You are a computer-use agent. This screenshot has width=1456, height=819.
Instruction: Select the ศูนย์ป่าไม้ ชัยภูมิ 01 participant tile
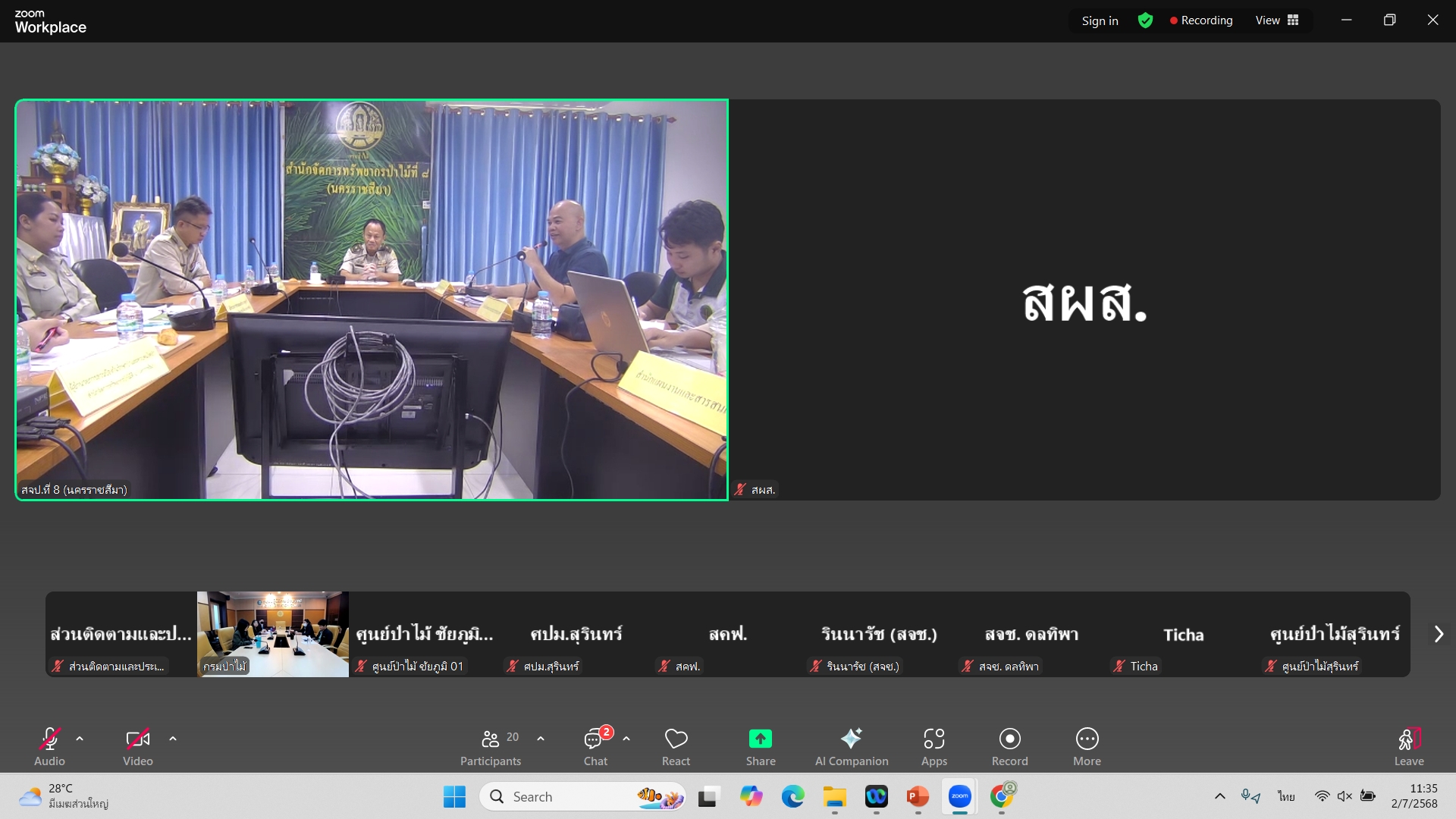pyautogui.click(x=425, y=634)
